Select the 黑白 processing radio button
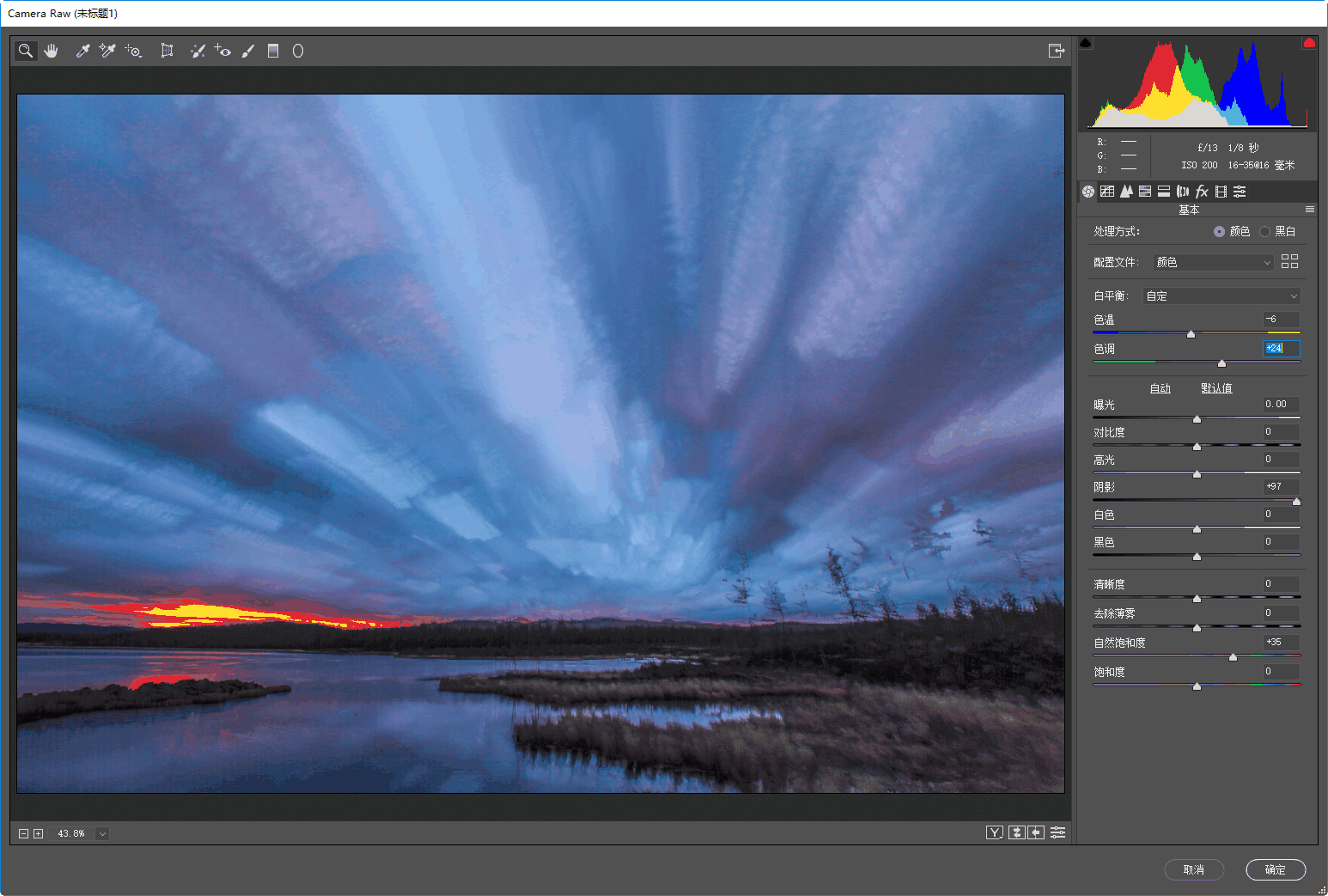 click(x=1264, y=231)
